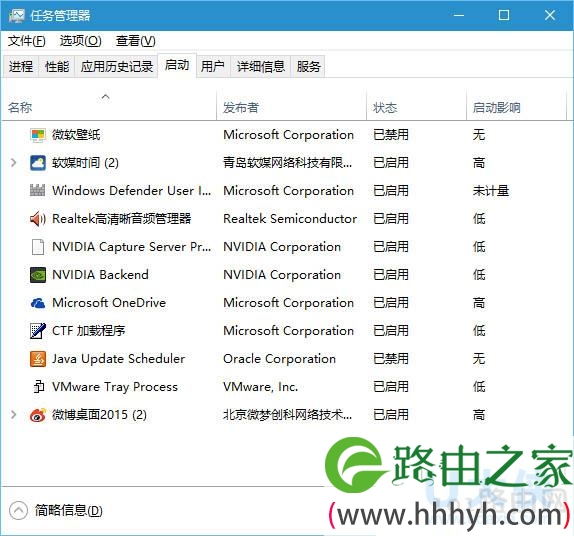Click the CTF 加载程序 pen icon

(x=38, y=331)
